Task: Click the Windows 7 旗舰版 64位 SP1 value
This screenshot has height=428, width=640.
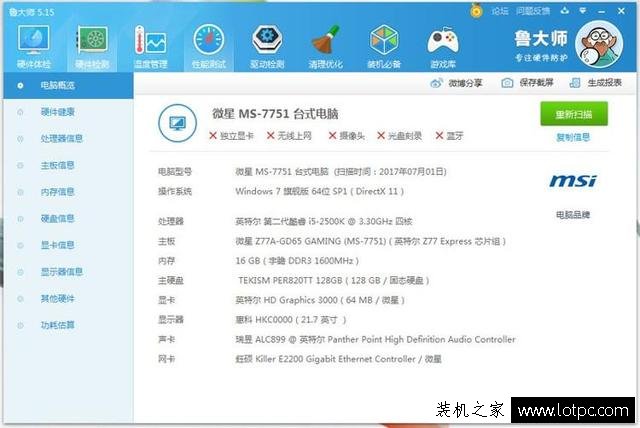Action: tap(320, 191)
